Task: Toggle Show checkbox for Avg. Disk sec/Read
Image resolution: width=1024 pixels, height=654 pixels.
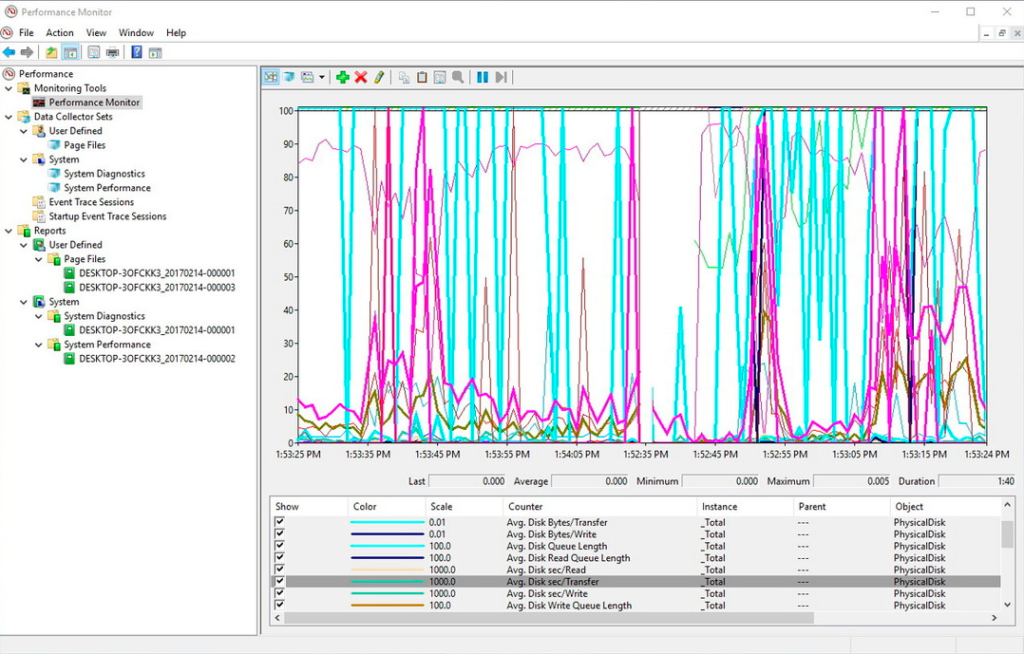Action: pos(280,570)
